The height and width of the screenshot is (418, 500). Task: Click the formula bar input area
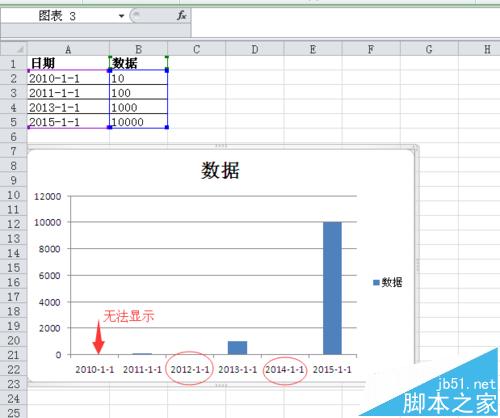click(345, 23)
